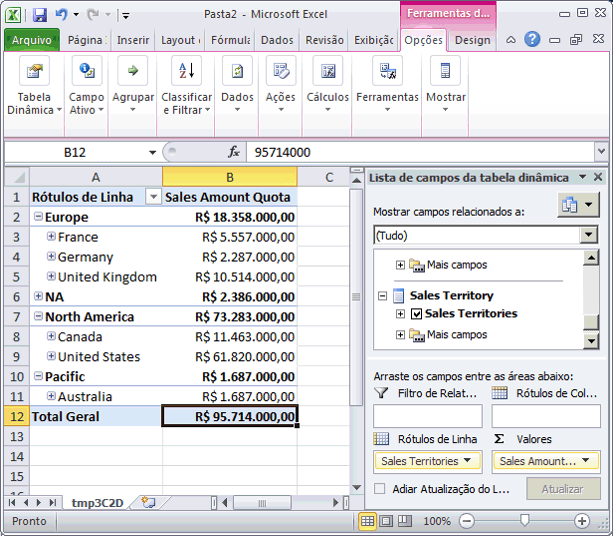Adjust the zoom slider handle
The width and height of the screenshot is (613, 536).
pos(524,520)
